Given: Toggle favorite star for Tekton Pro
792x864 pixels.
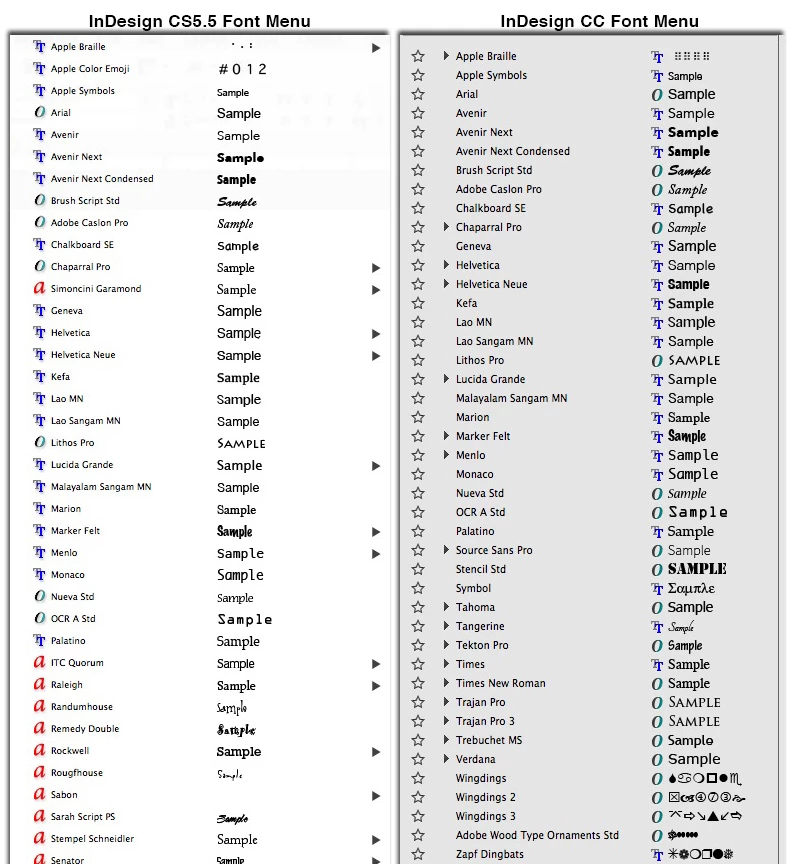Looking at the screenshot, I should tap(418, 645).
